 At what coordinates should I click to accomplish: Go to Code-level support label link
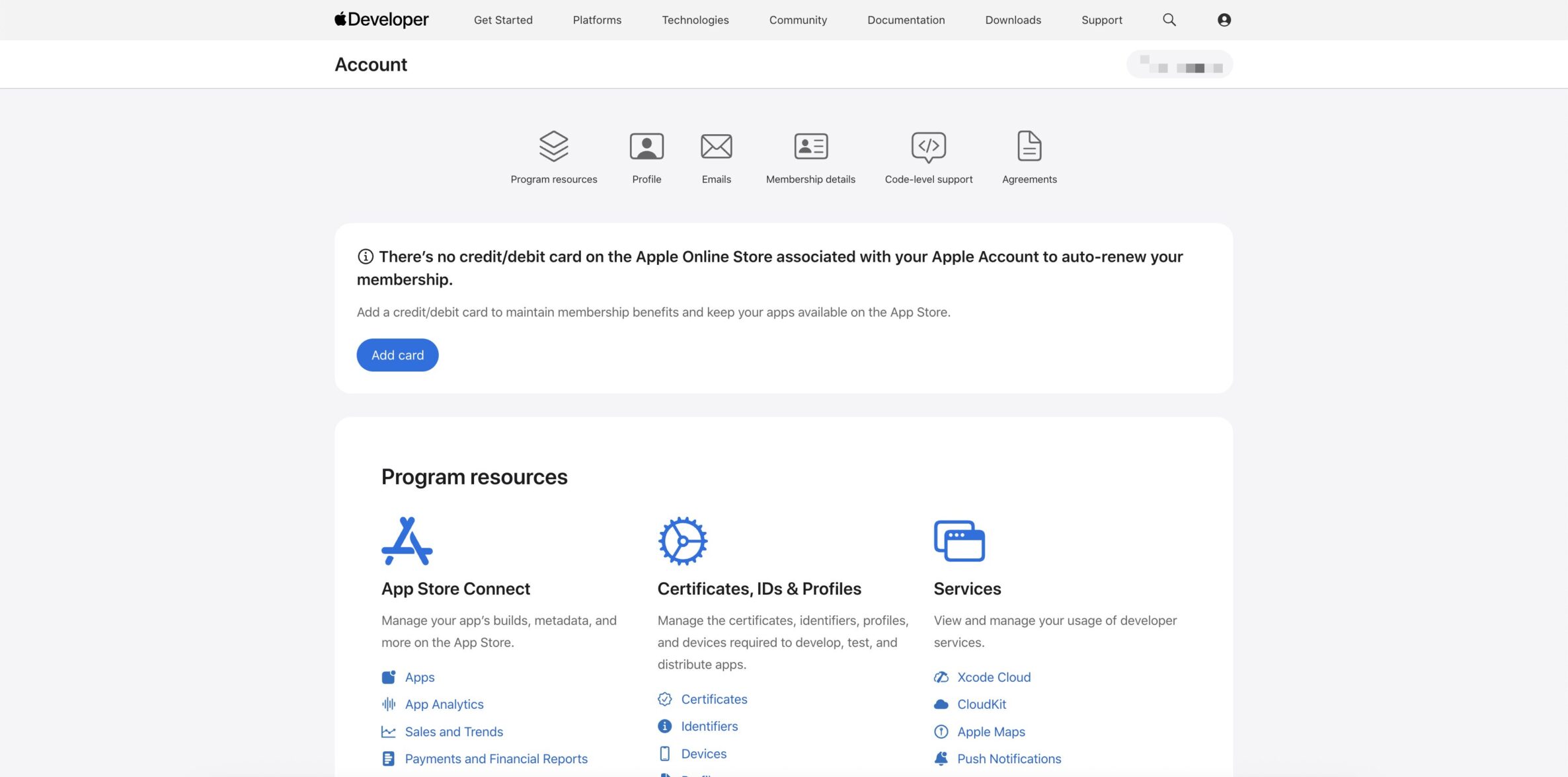coord(929,179)
